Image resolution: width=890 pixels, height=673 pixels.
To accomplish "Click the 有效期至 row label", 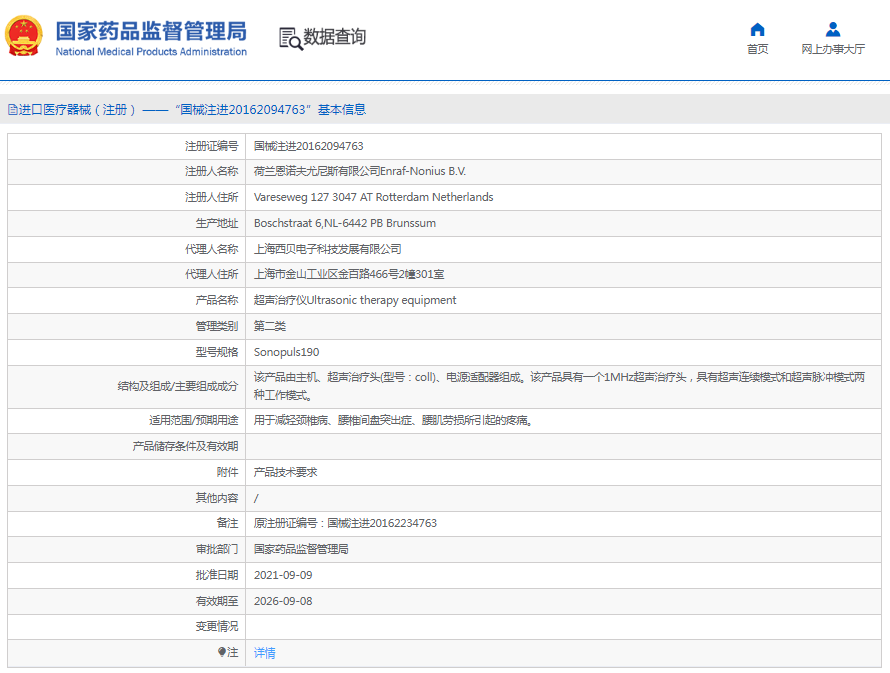I will coord(217,601).
